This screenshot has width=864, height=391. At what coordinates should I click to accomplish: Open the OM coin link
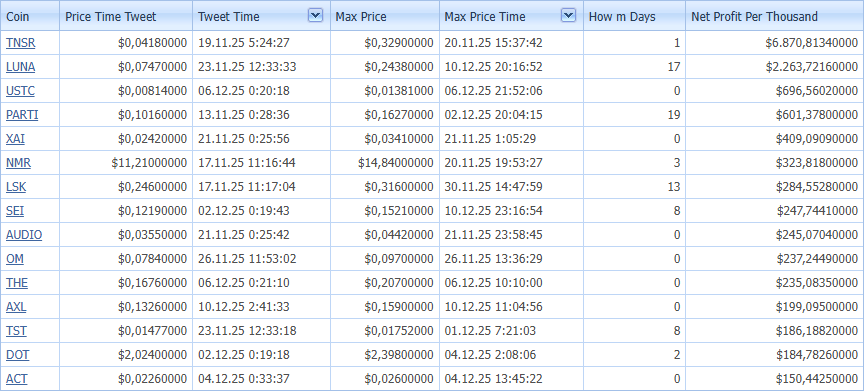click(15, 259)
